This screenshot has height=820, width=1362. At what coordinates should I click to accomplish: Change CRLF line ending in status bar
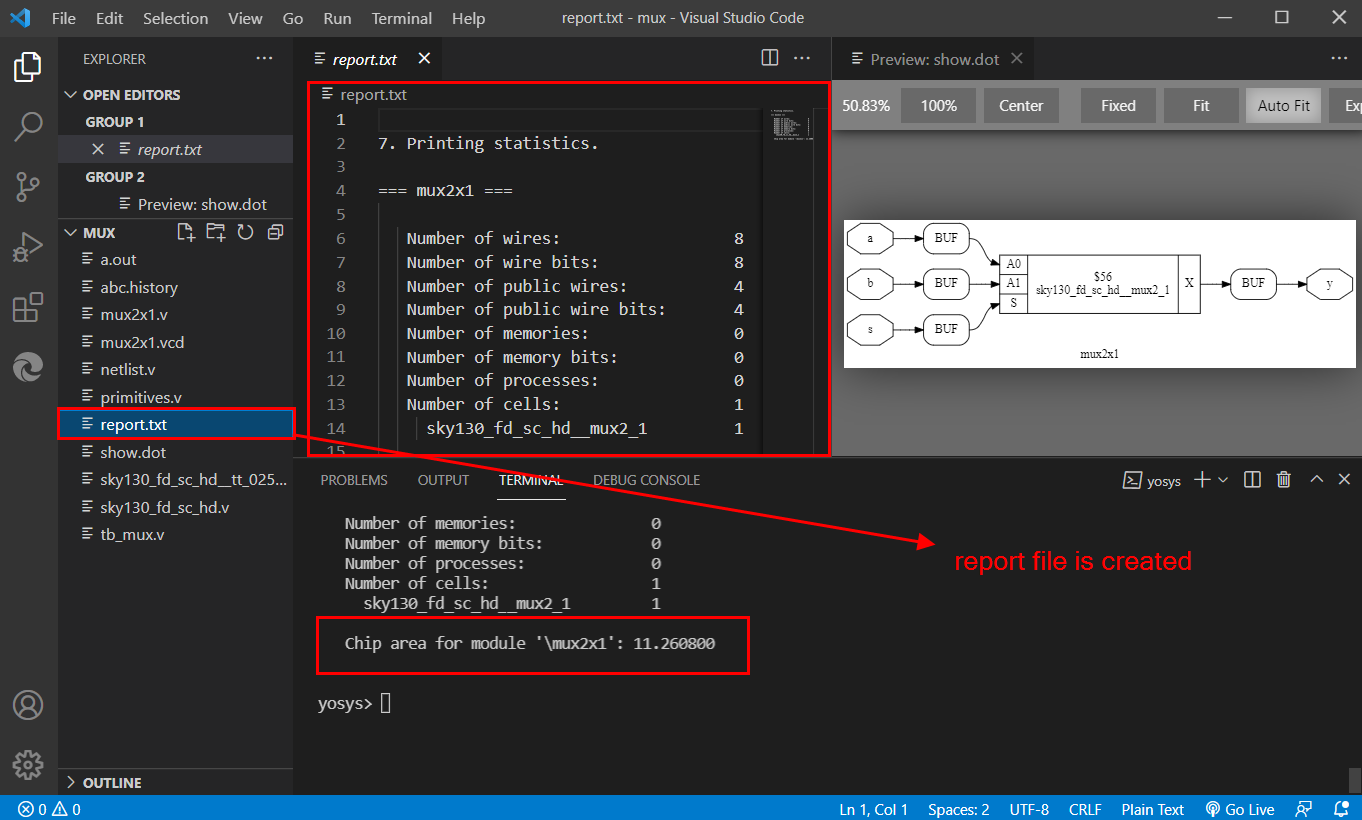(x=1084, y=809)
